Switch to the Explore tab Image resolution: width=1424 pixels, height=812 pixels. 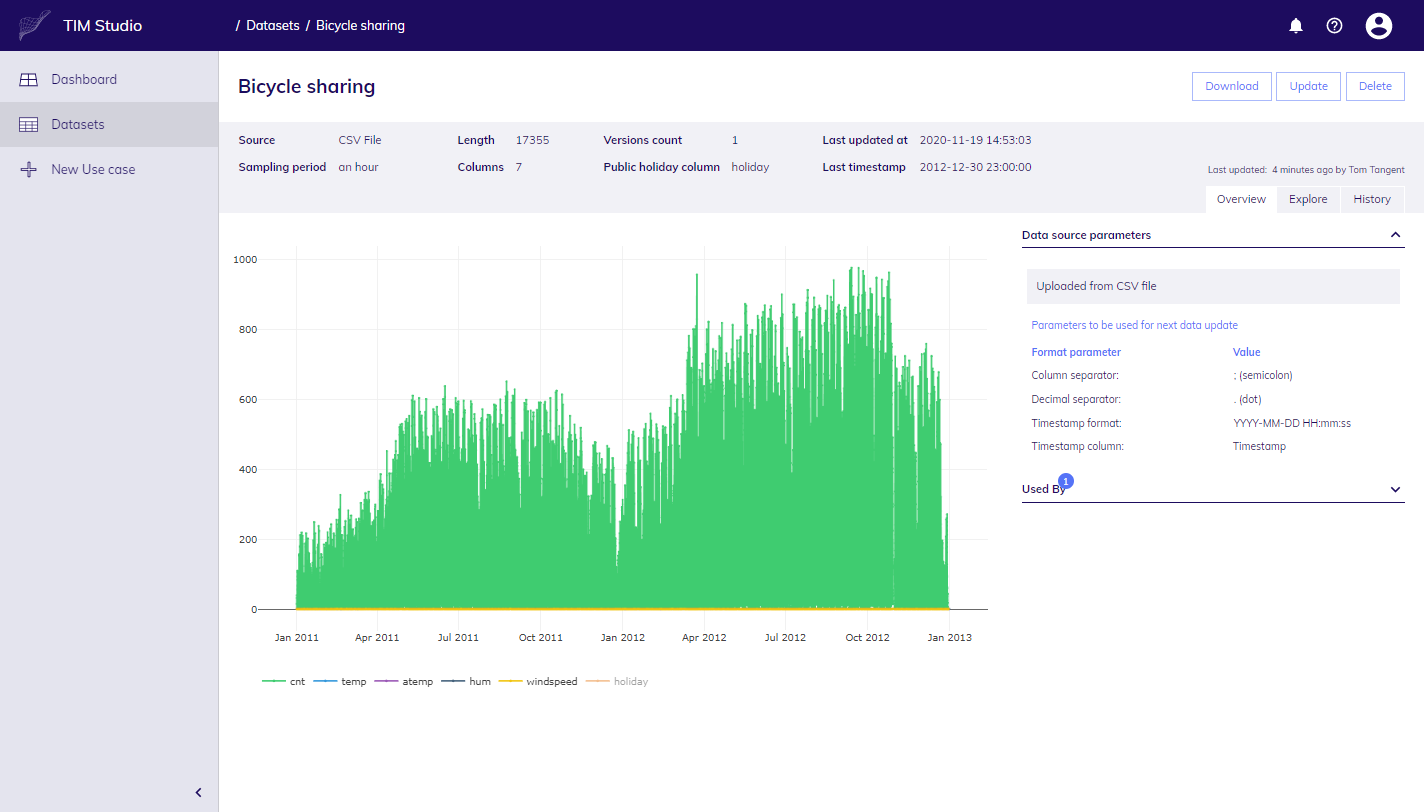tap(1308, 199)
